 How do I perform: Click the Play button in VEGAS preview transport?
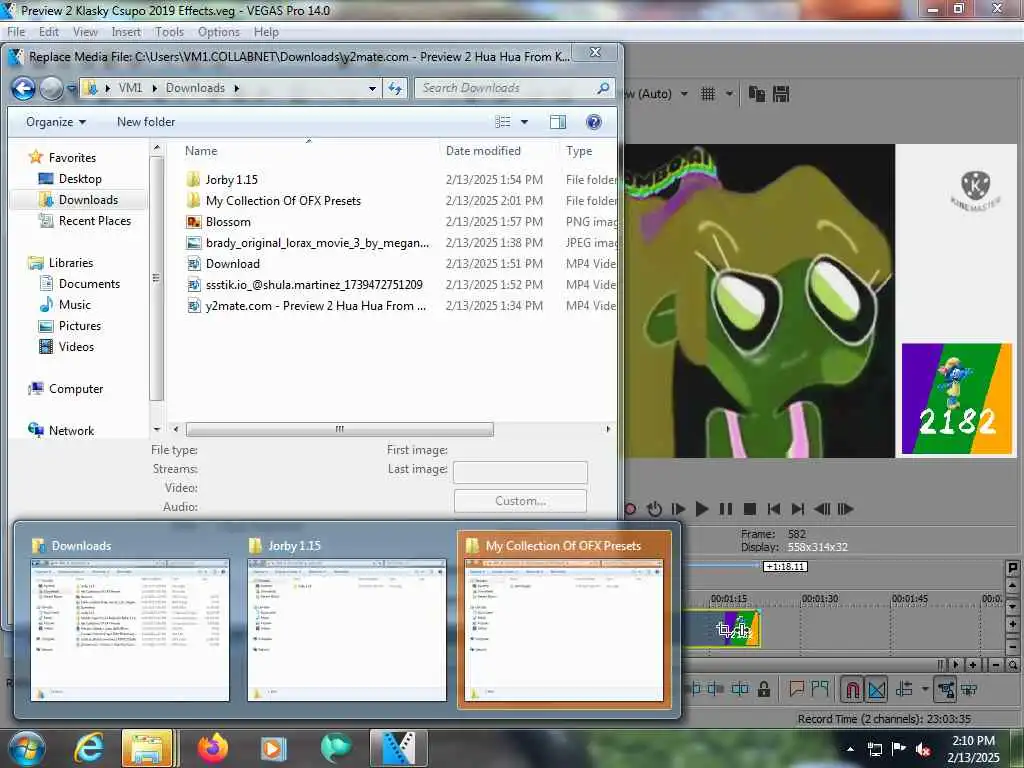click(702, 509)
